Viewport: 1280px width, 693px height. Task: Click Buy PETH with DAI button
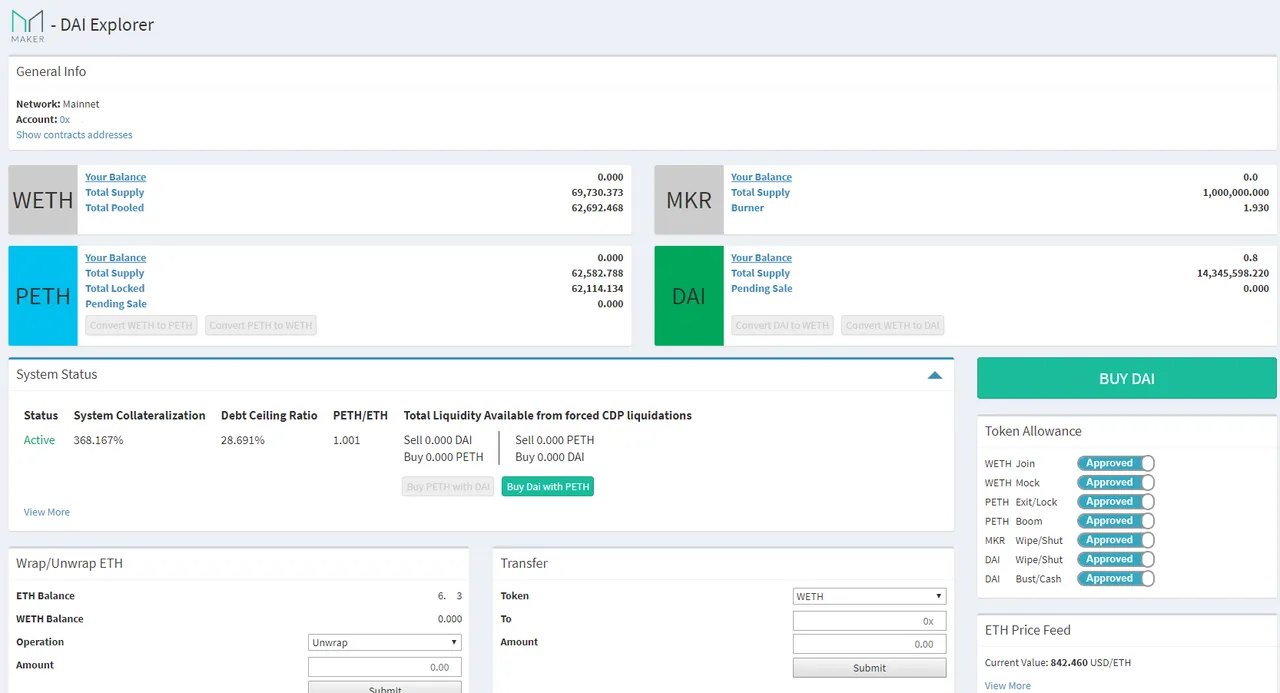coord(448,487)
